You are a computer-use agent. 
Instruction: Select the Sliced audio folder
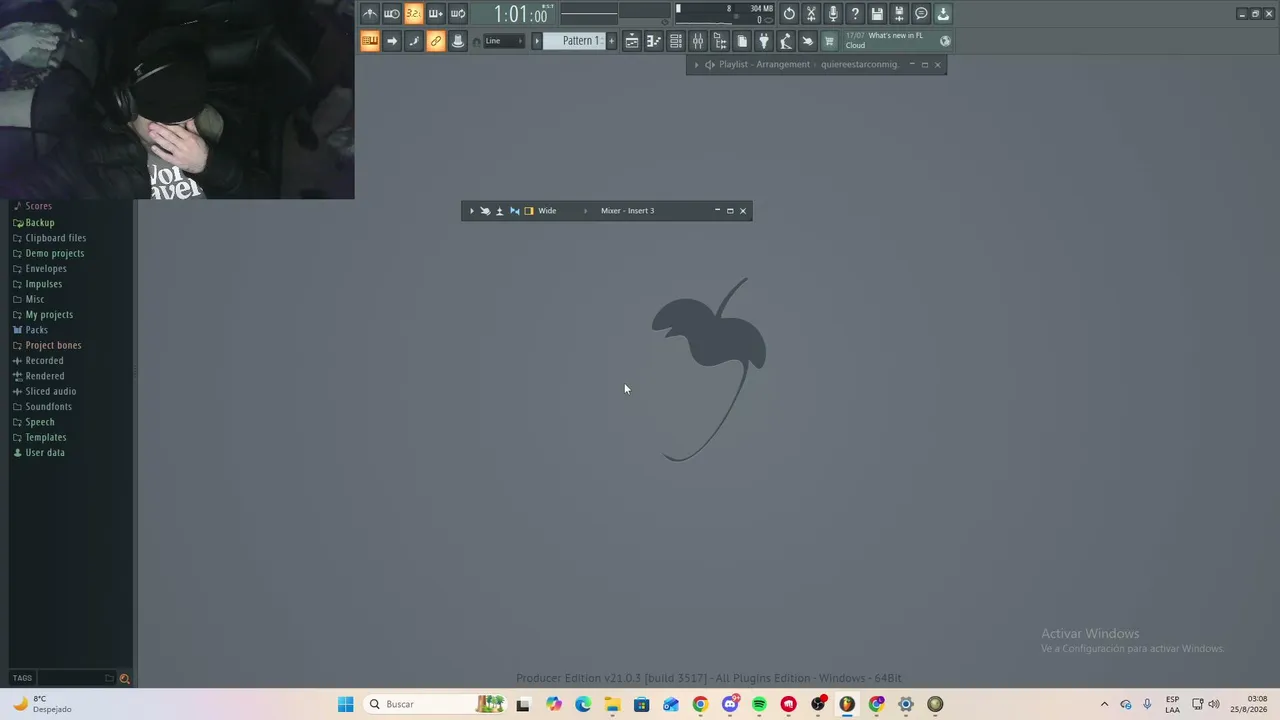50,392
